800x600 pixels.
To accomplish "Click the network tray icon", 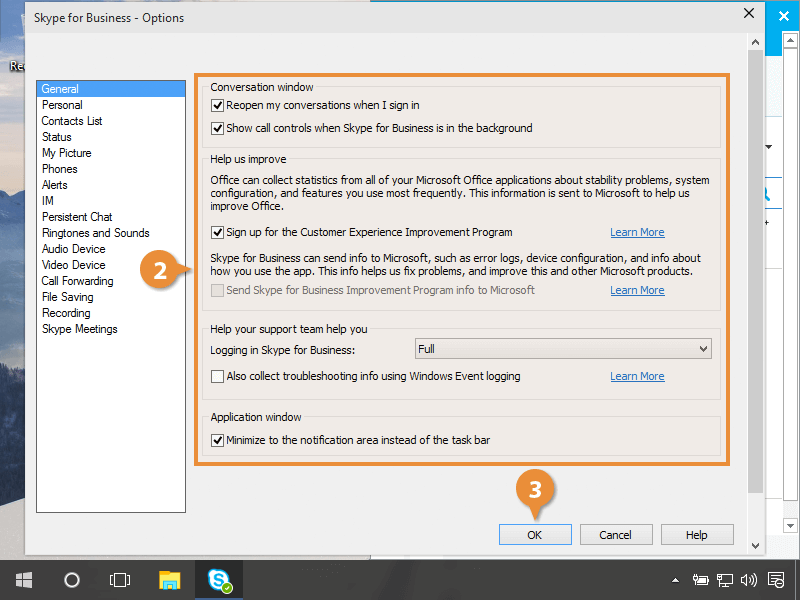I will click(725, 580).
